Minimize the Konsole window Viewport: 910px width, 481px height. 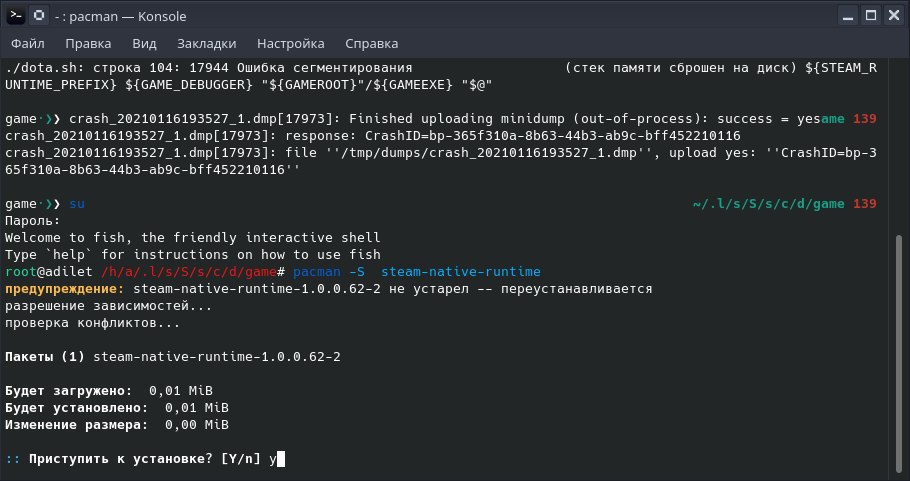click(848, 16)
